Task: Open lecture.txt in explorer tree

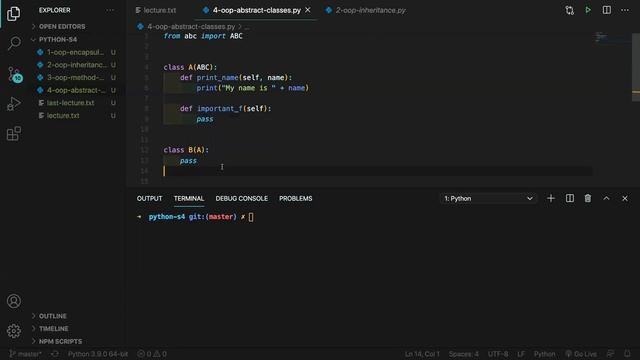Action: coord(63,116)
